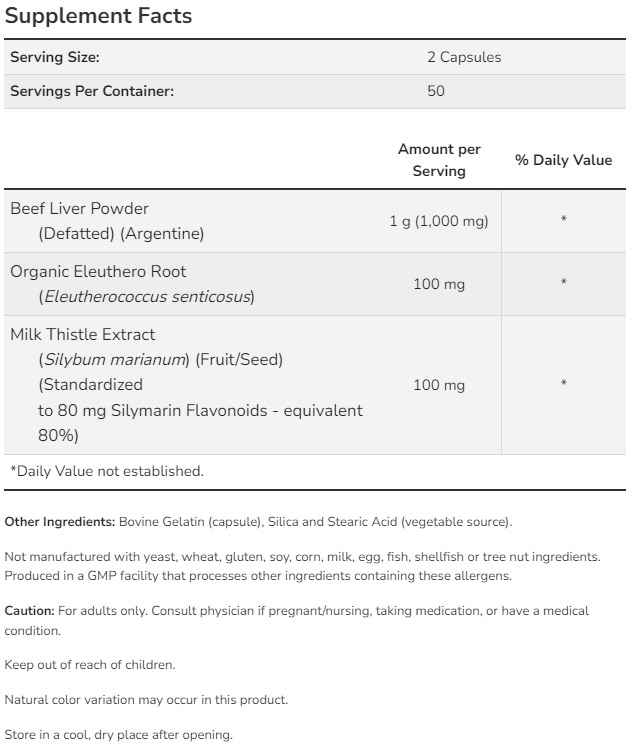Select the 1 g (1,000 mg) amount

[439, 221]
